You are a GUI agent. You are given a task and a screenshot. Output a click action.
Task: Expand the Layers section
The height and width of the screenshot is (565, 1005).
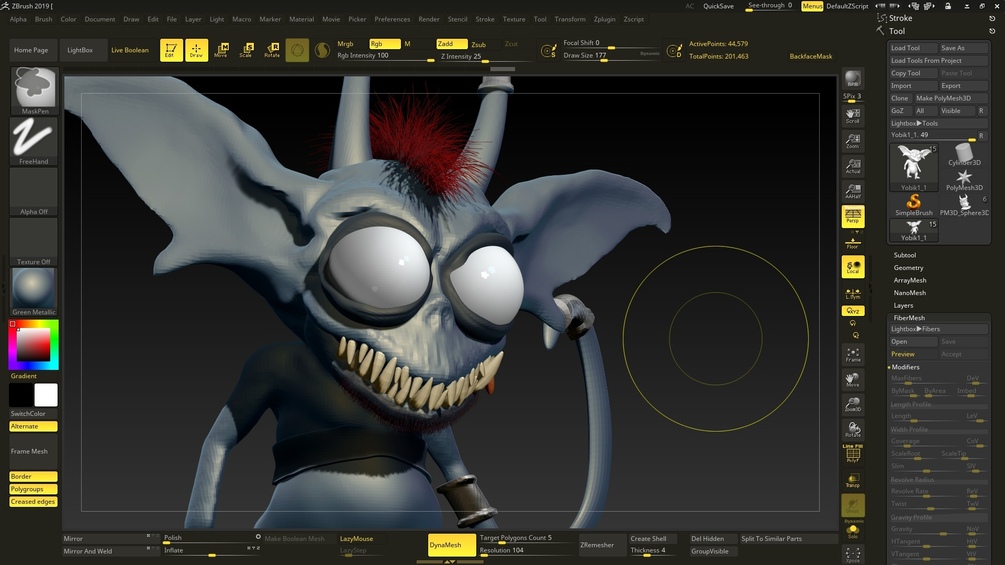(x=903, y=306)
